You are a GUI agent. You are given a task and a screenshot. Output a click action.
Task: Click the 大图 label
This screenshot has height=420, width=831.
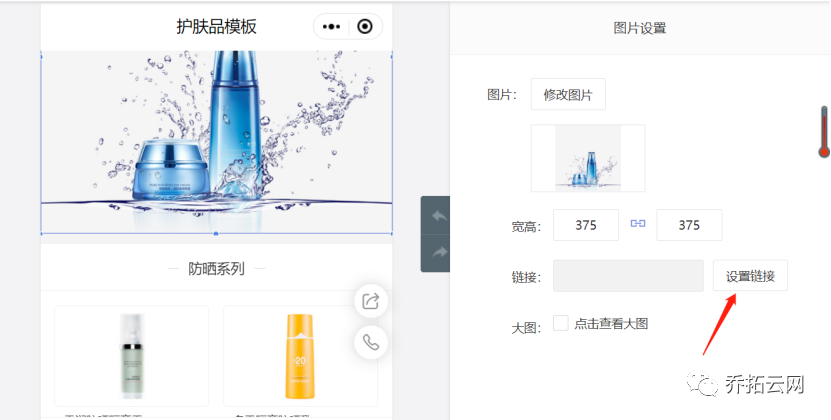click(526, 328)
